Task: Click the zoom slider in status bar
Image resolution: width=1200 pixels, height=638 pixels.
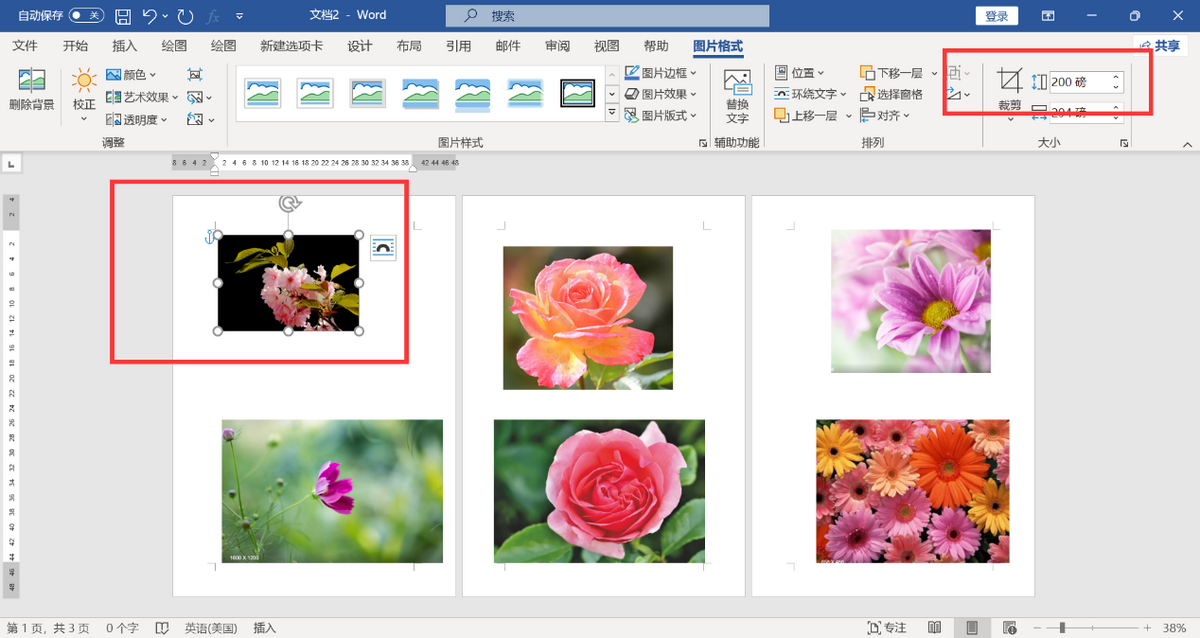Action: click(x=1062, y=628)
